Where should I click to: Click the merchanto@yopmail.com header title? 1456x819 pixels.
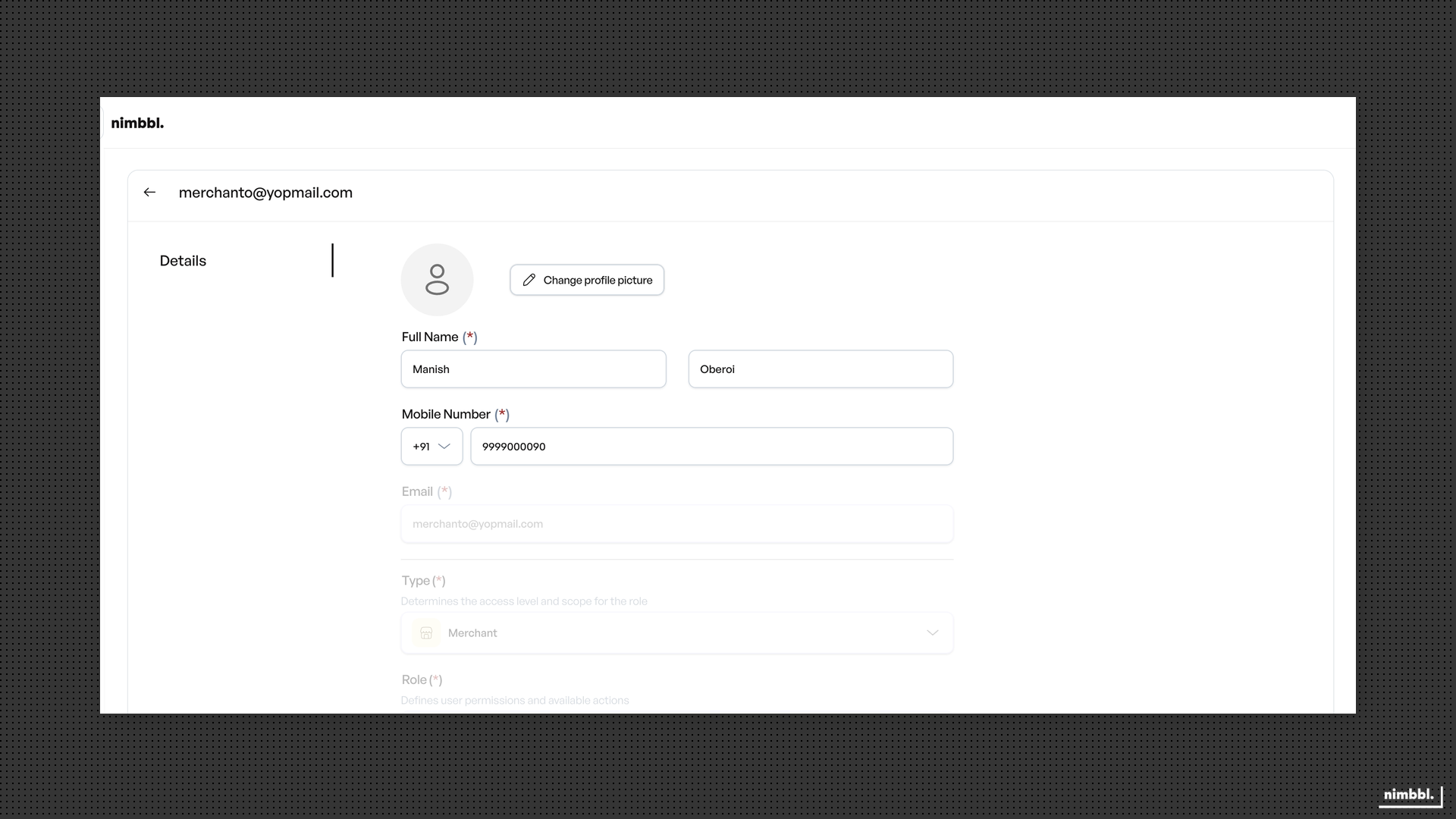265,193
